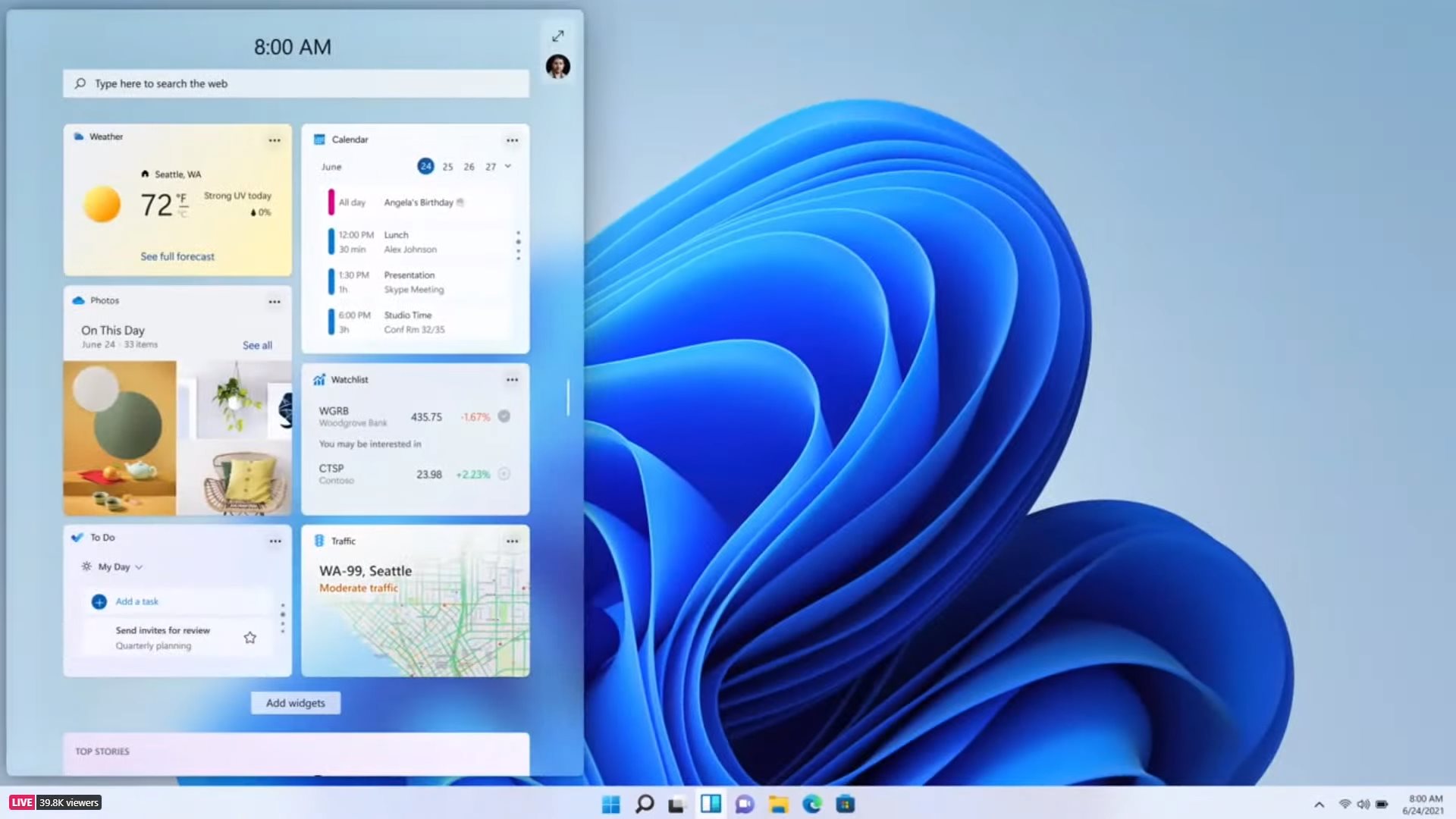Open See full forecast
The width and height of the screenshot is (1456, 819).
(x=177, y=256)
